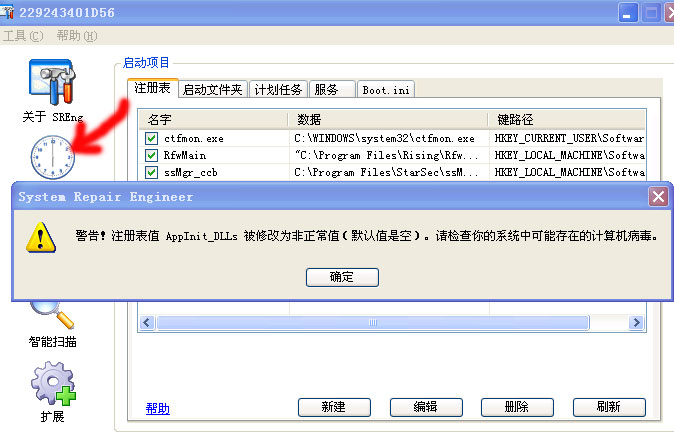Click the 编辑 button
The image size is (674, 434).
pyautogui.click(x=426, y=407)
